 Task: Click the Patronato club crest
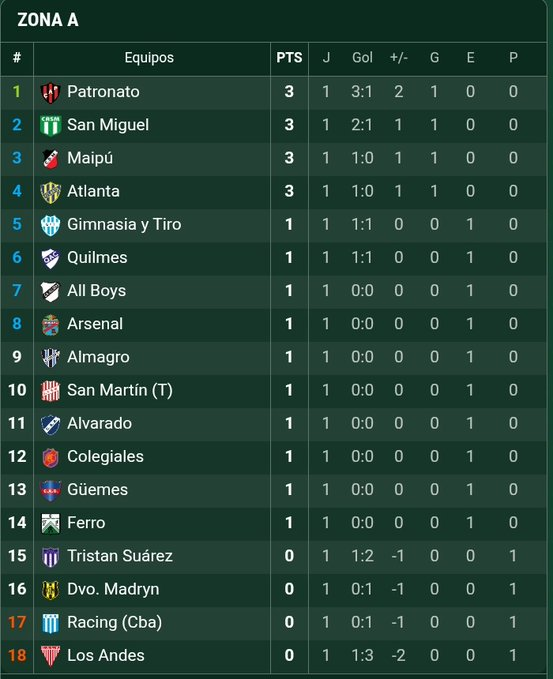(x=50, y=92)
